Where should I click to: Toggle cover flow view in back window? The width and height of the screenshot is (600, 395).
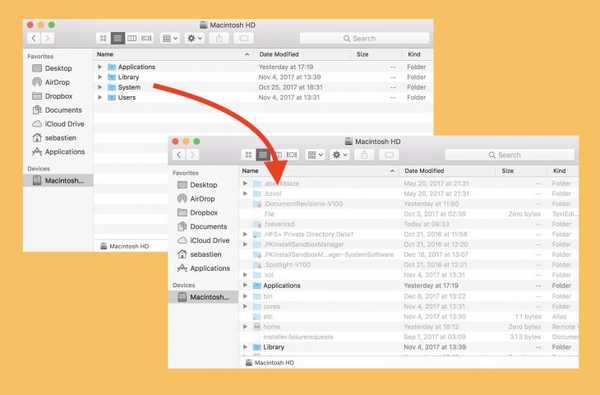click(147, 38)
